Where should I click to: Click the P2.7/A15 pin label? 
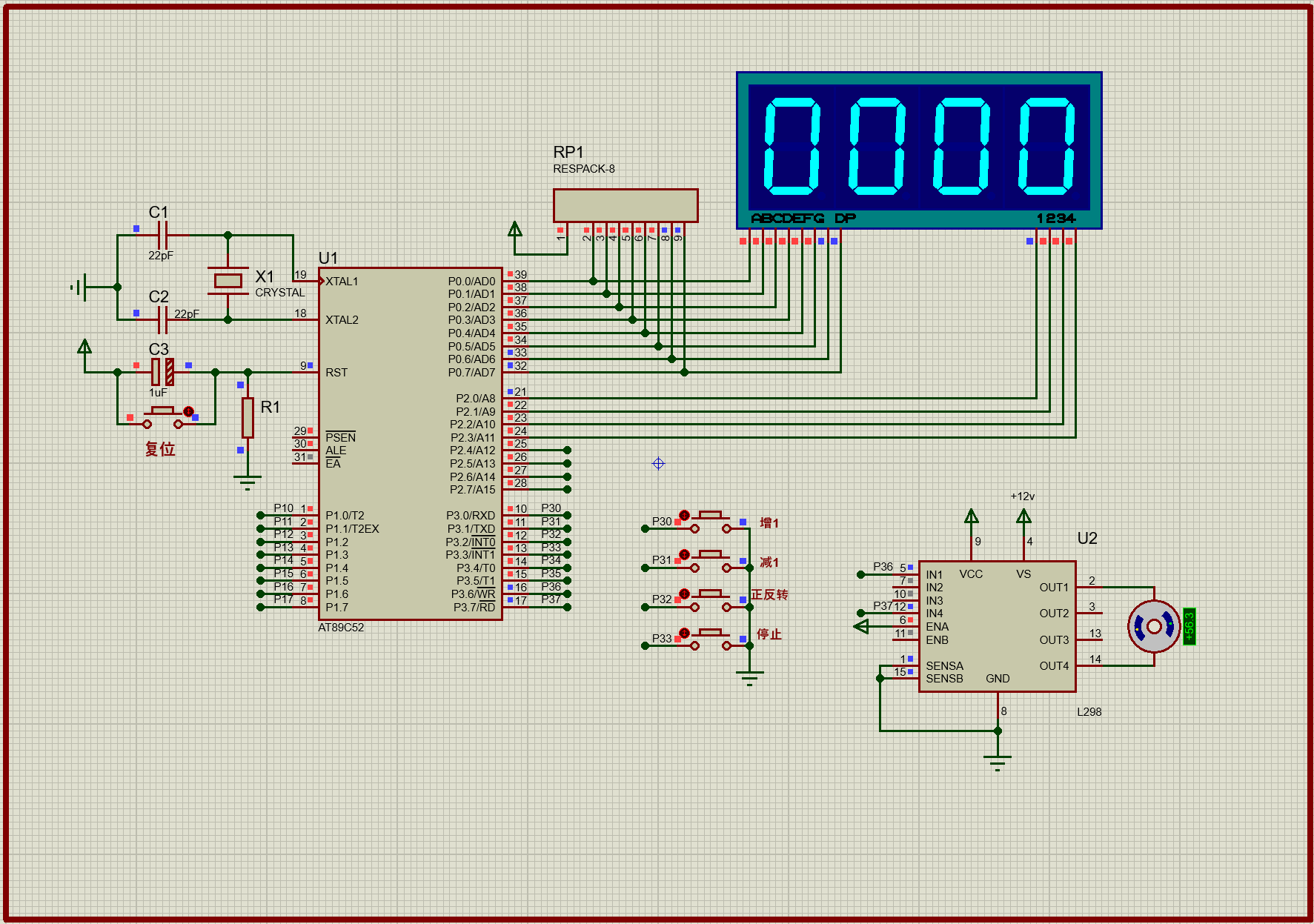point(473,490)
